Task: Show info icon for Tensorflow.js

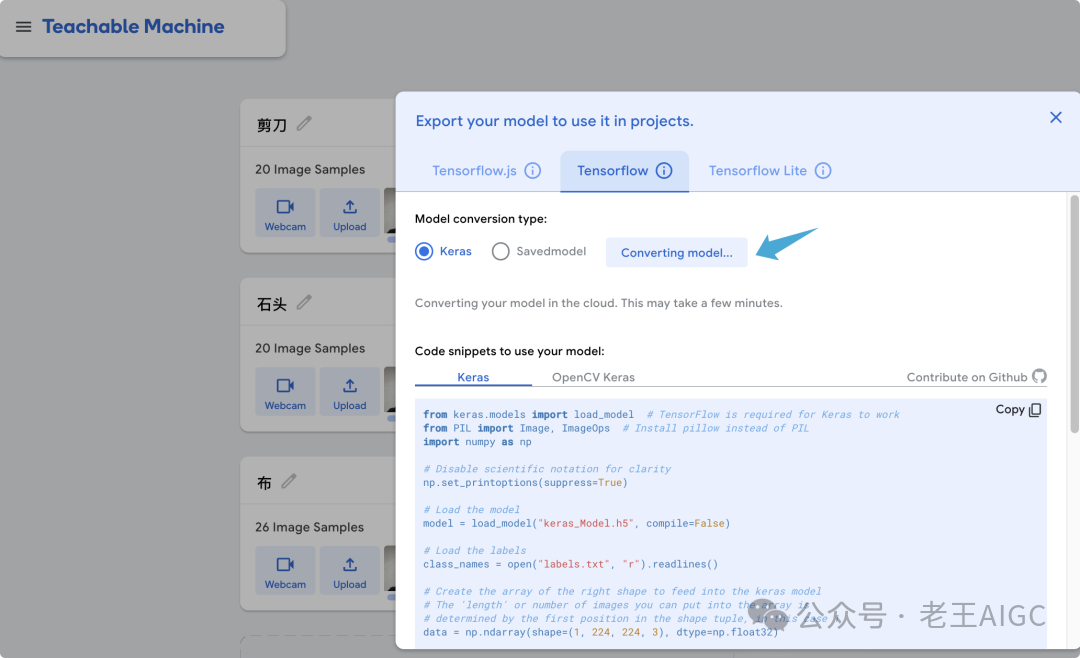Action: tap(532, 170)
